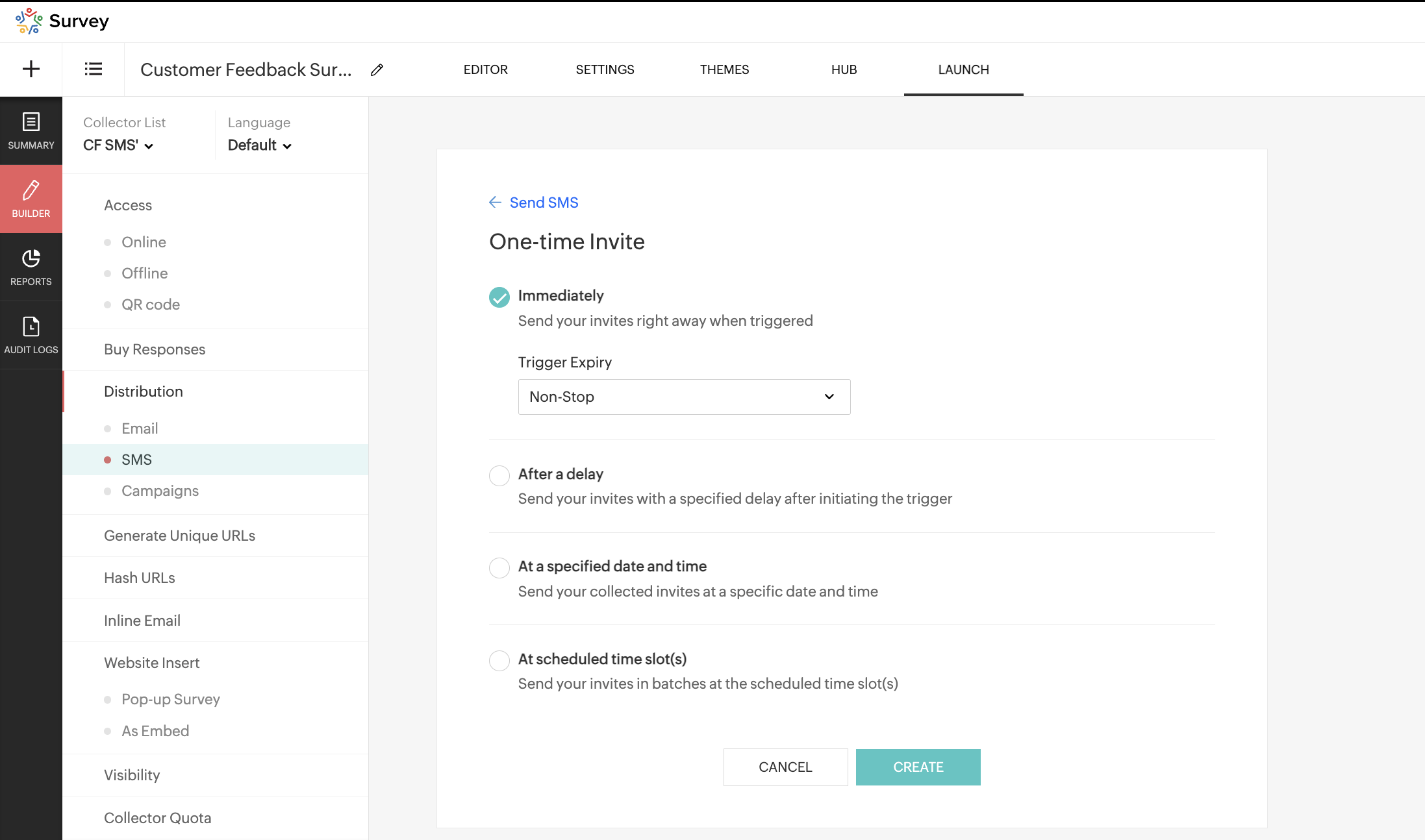
Task: Click the plus icon to create new survey
Action: [31, 69]
